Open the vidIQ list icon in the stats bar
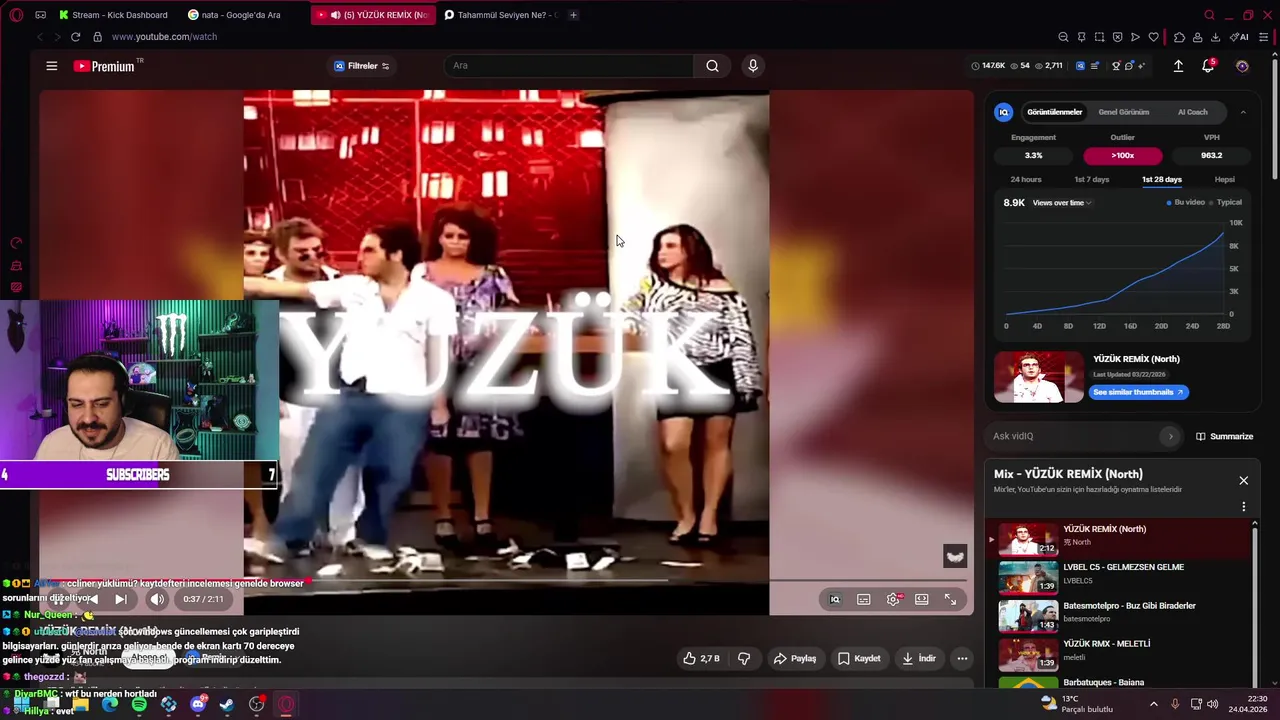This screenshot has width=1280, height=720. pos(1095,66)
